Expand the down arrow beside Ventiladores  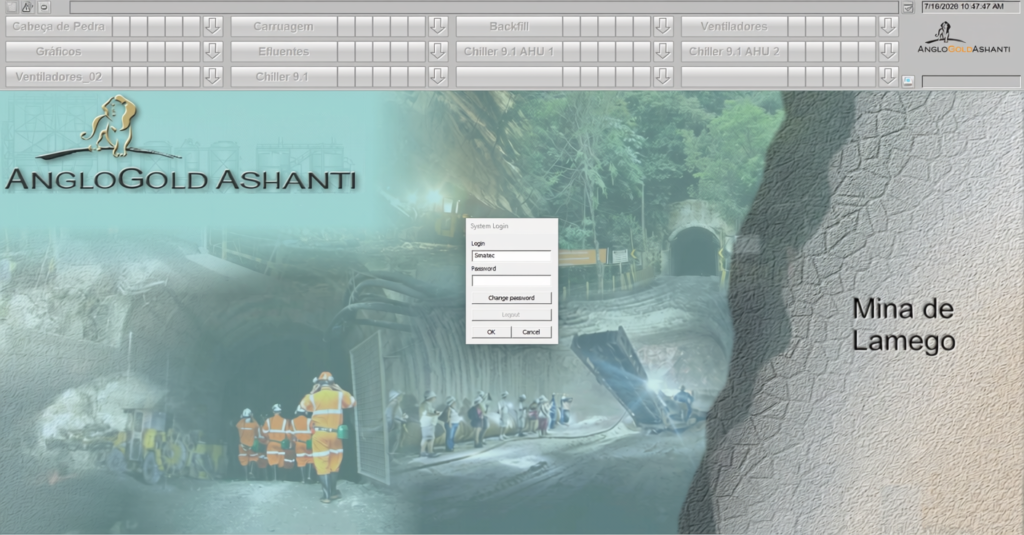pos(888,26)
